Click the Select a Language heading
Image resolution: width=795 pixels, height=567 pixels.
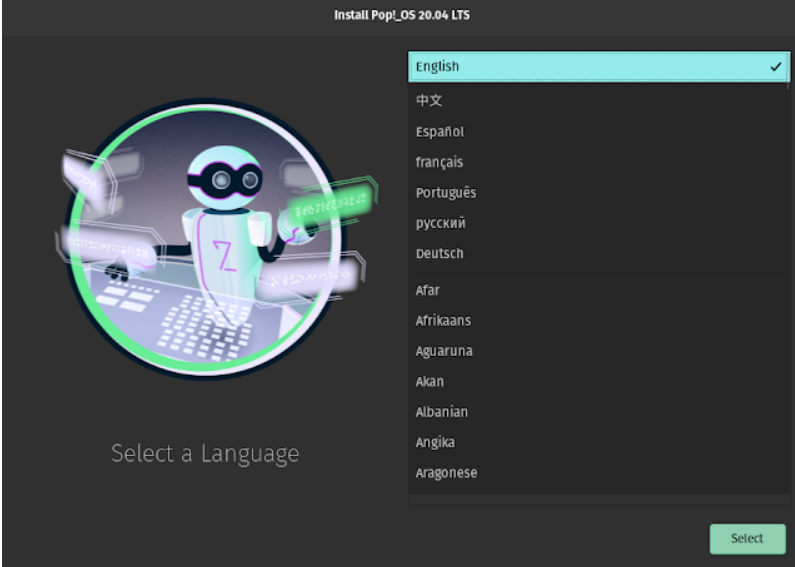pos(205,453)
